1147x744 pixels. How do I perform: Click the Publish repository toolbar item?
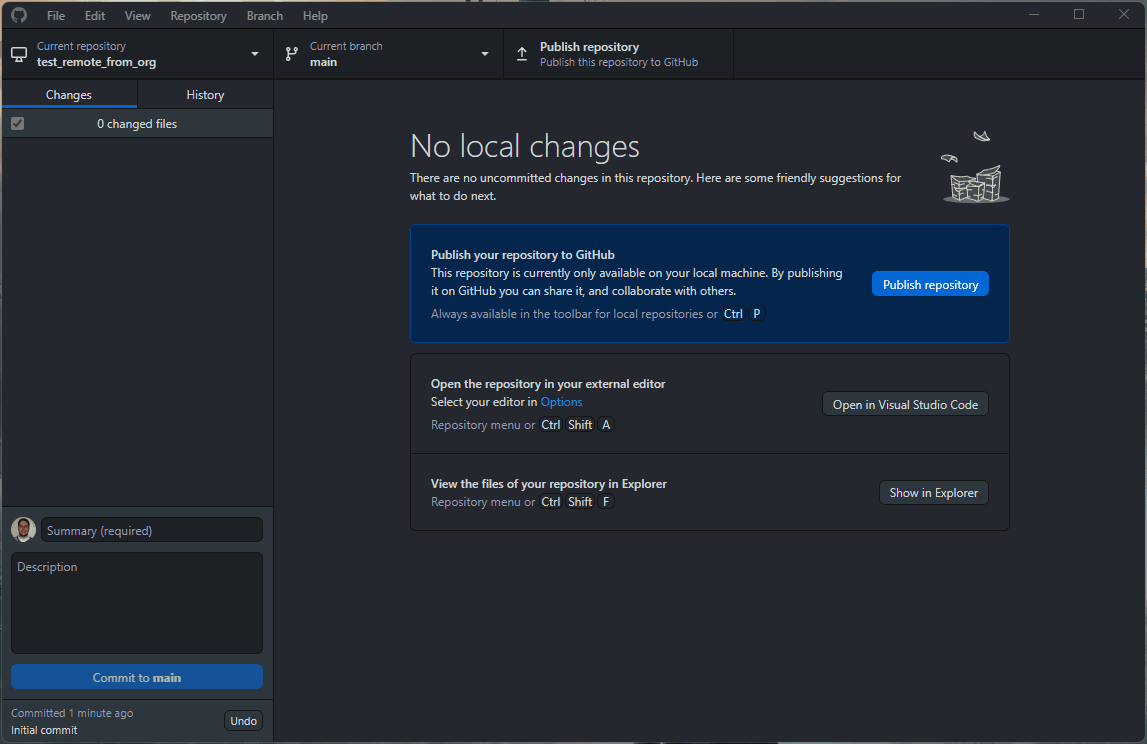[619, 54]
